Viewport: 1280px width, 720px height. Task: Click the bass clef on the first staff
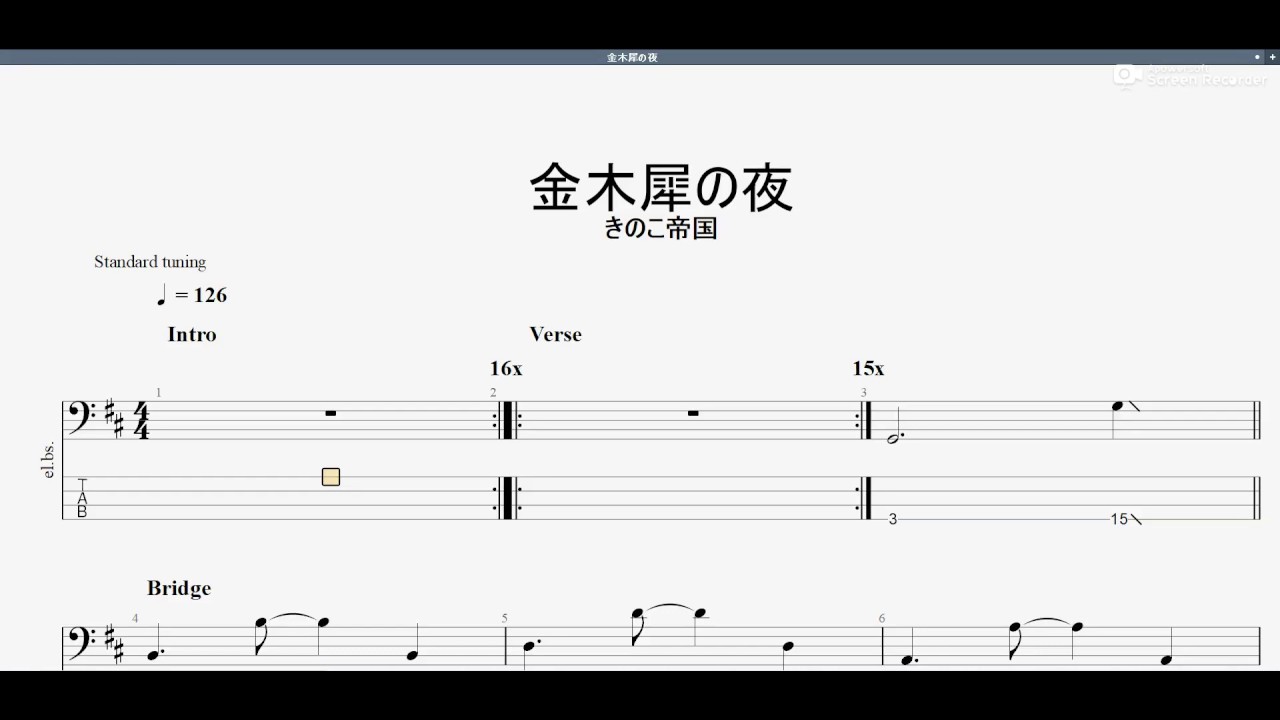coord(82,417)
